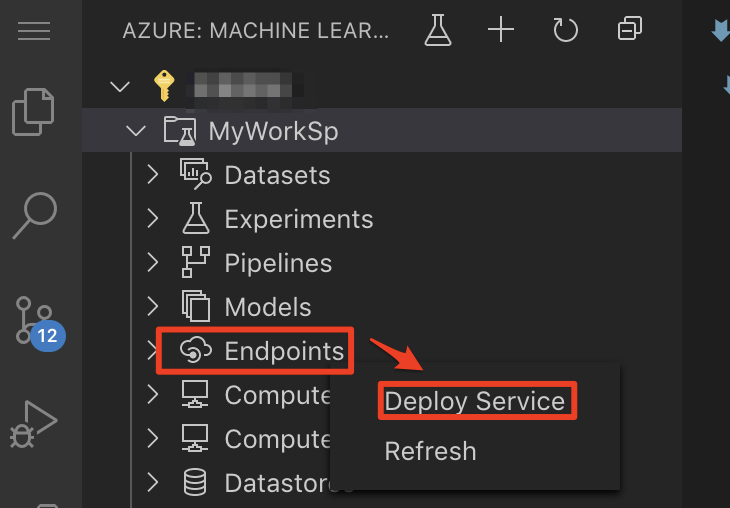Click the Models icon
The width and height of the screenshot is (730, 508).
click(196, 306)
